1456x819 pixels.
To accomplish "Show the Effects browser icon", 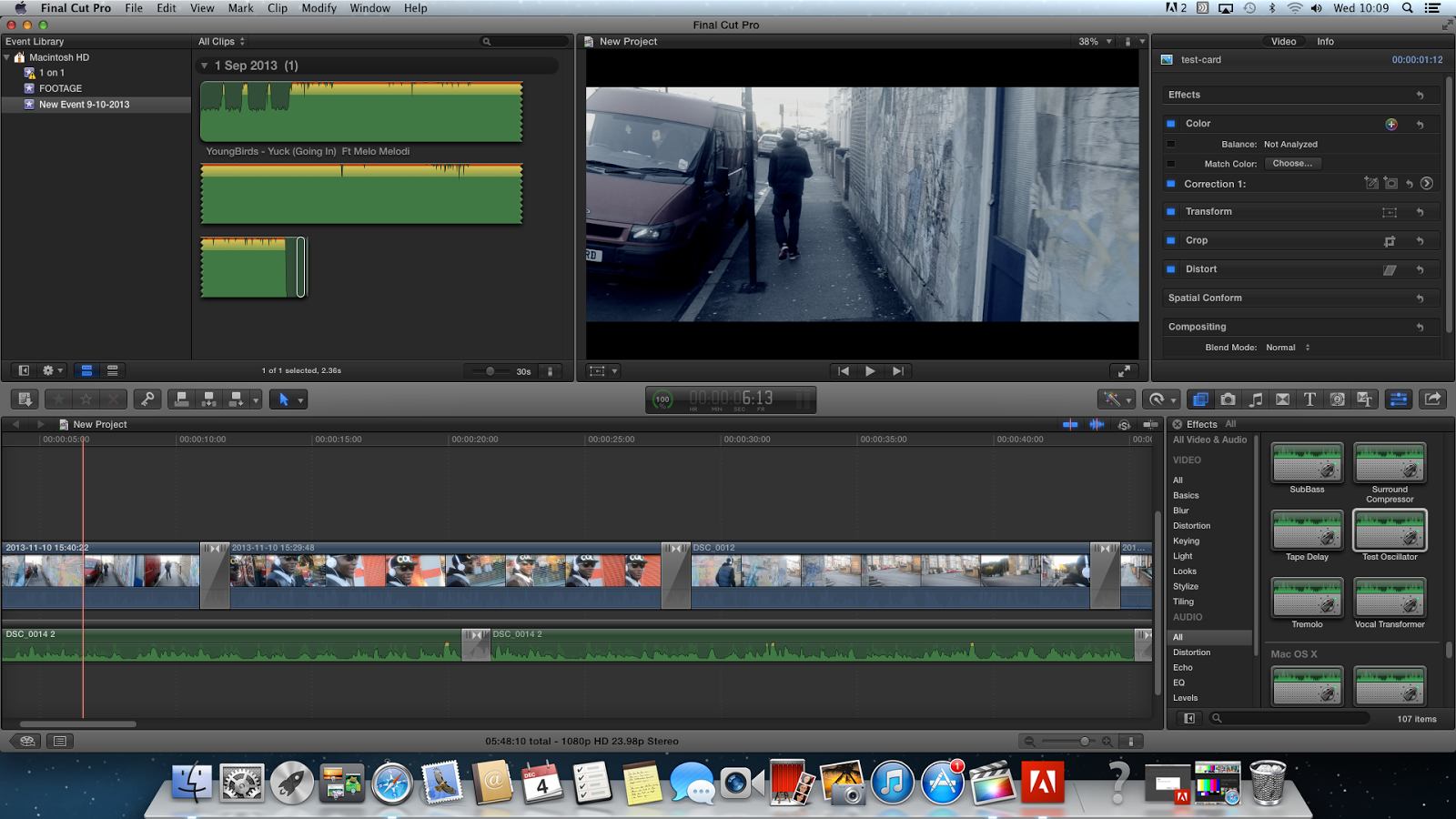I will 1200,399.
